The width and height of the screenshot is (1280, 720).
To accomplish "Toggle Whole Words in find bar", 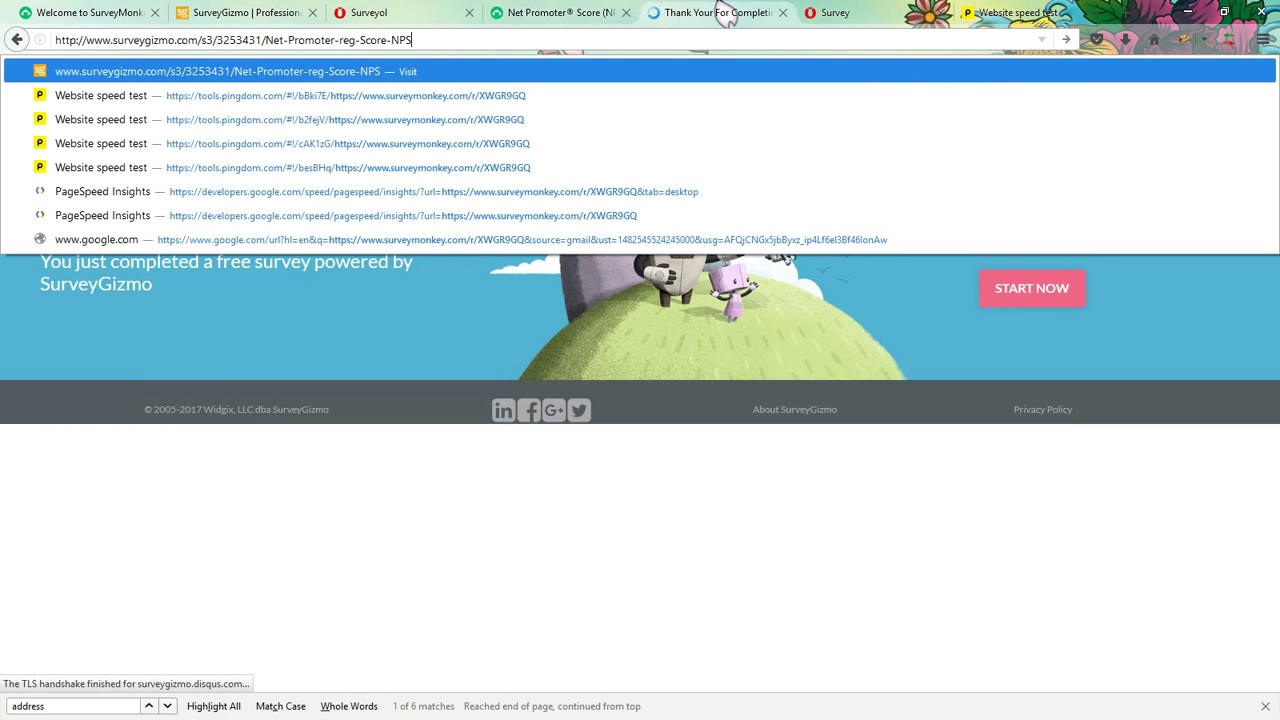I will [x=349, y=706].
